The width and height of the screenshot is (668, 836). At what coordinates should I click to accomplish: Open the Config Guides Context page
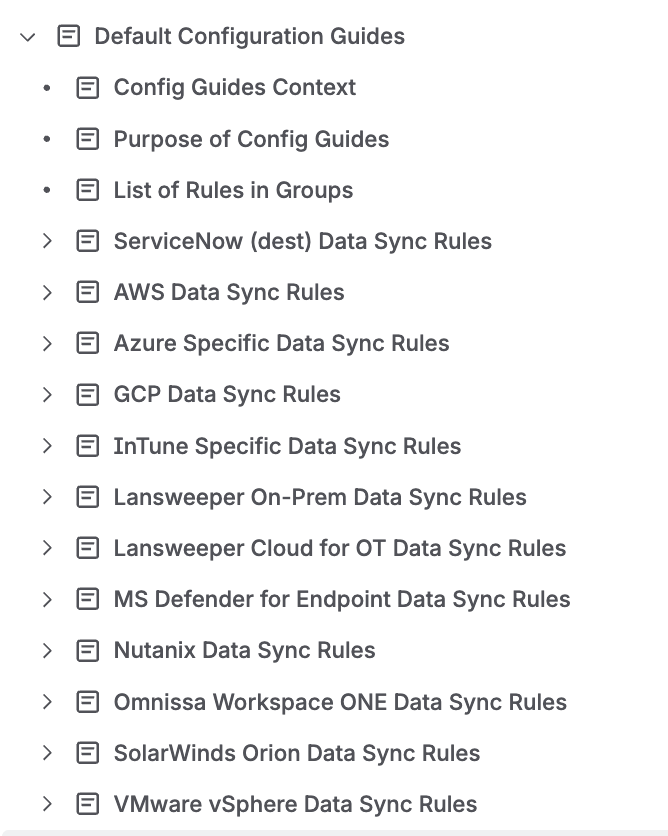pyautogui.click(x=234, y=88)
